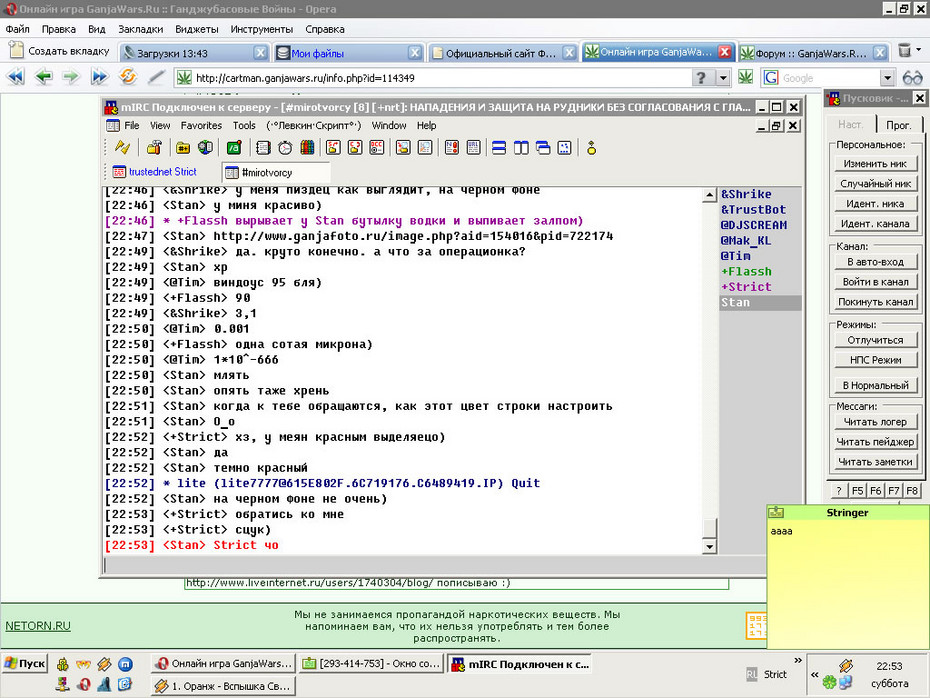Open the mIRC Colors icon
The height and width of the screenshot is (698, 930).
tap(307, 148)
